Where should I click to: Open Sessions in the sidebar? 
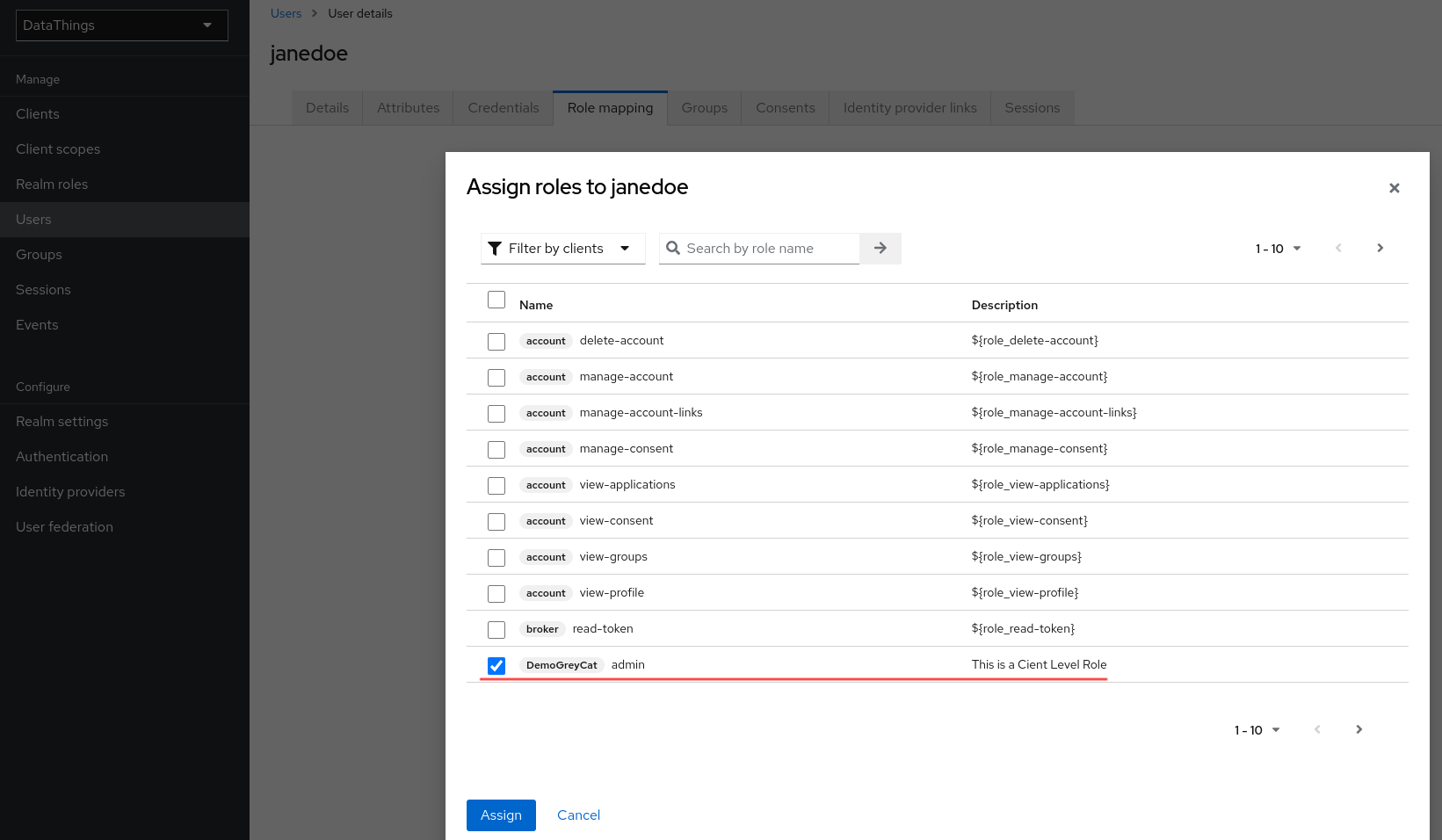(125, 290)
